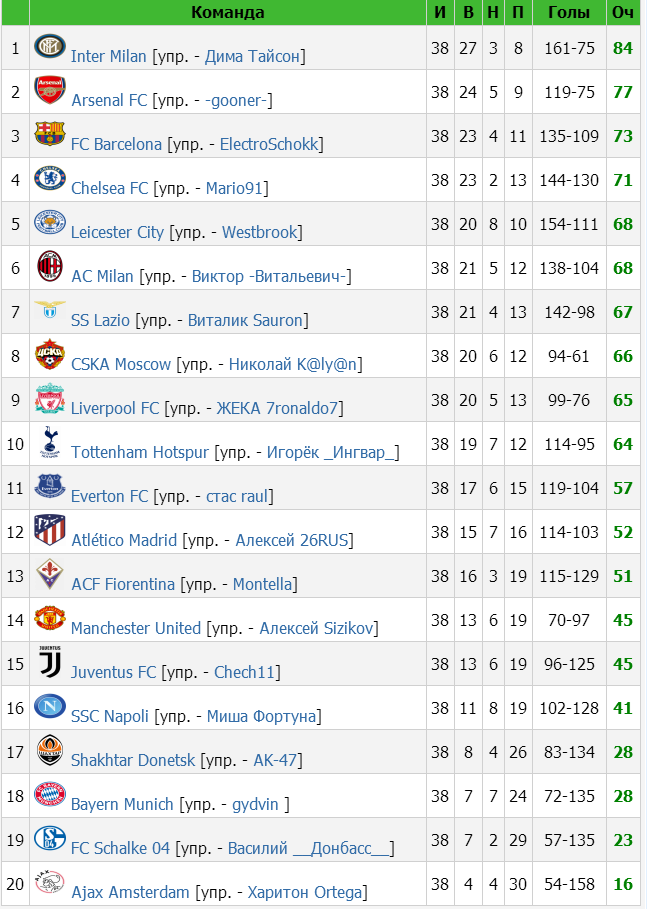Open manager profile Миша Фортуна

point(261,717)
